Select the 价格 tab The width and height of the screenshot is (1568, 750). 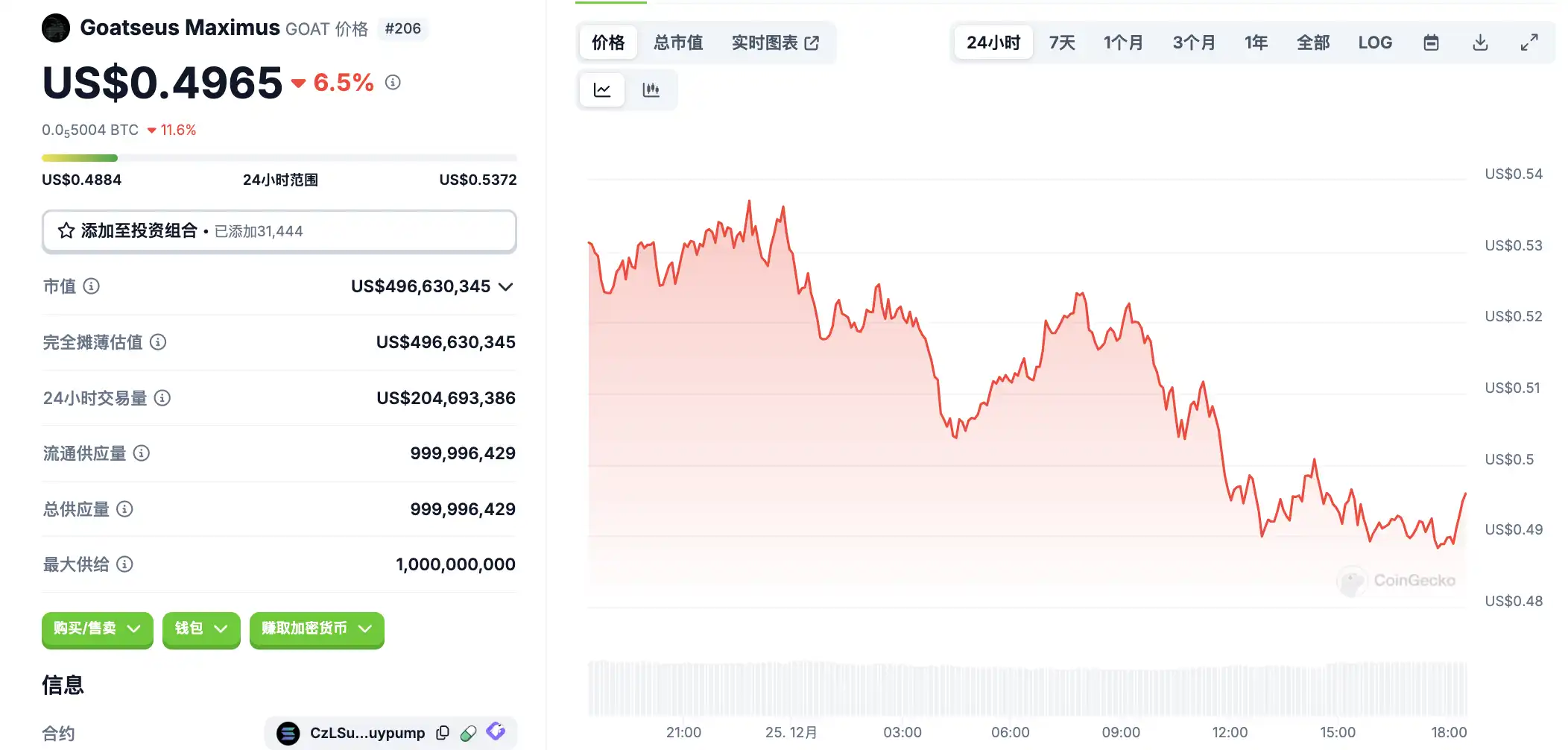pyautogui.click(x=608, y=42)
